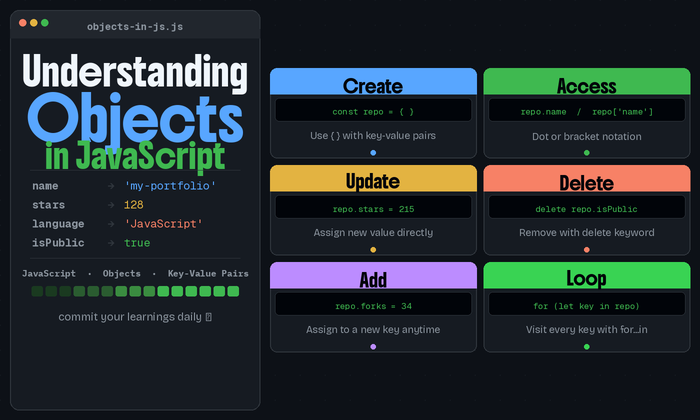
Task: Open the Loop card header
Action: click(x=587, y=275)
